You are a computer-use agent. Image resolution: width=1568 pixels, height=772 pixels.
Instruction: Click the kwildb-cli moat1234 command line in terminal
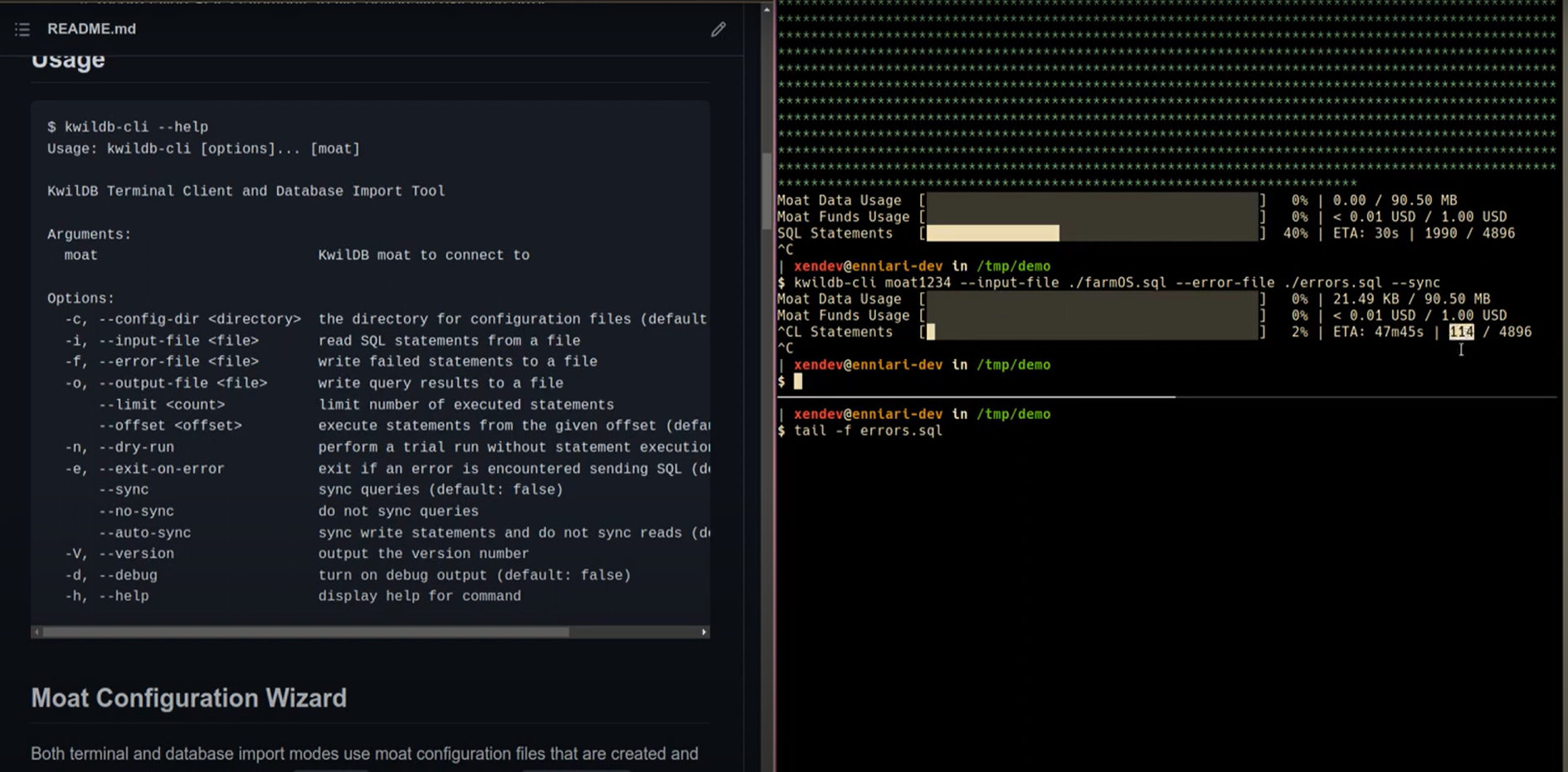click(1117, 282)
